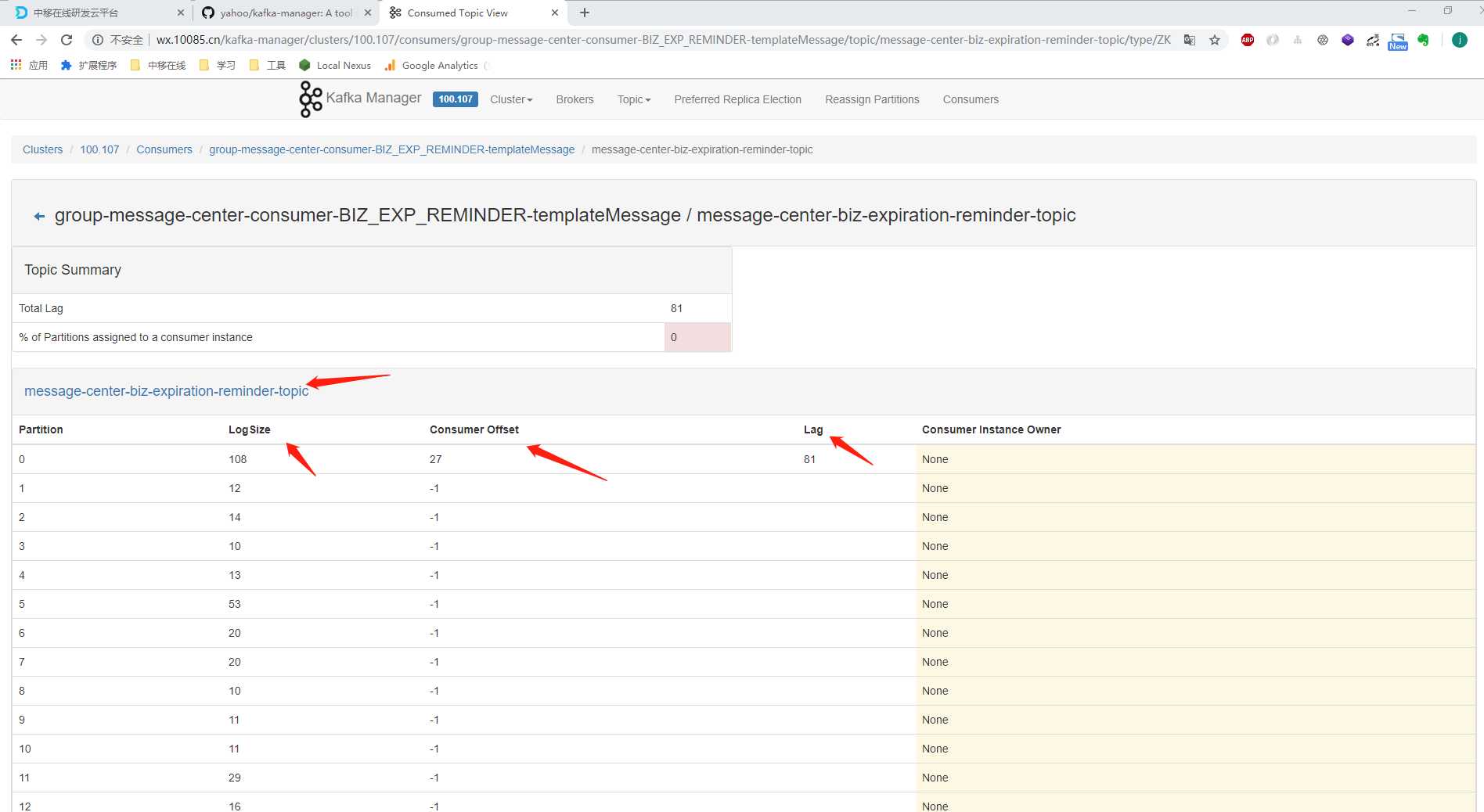Screen dimensions: 1484x812
Task: Switch to the 中移在线研发云平台 tab
Action: click(x=98, y=13)
